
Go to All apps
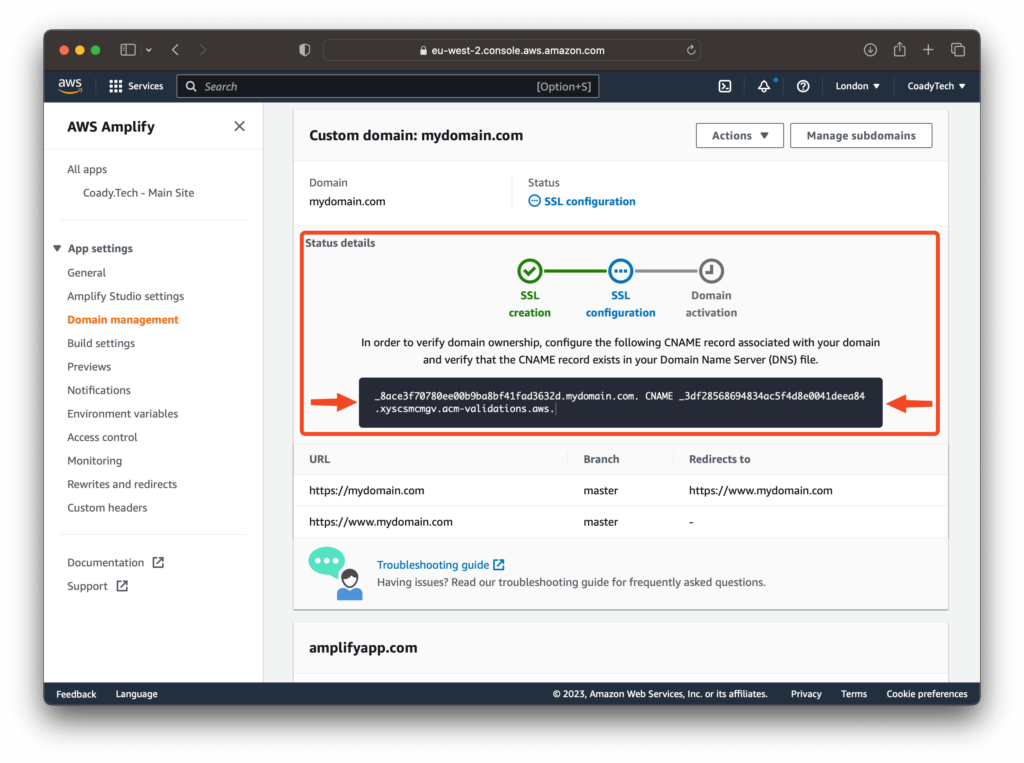click(x=87, y=169)
